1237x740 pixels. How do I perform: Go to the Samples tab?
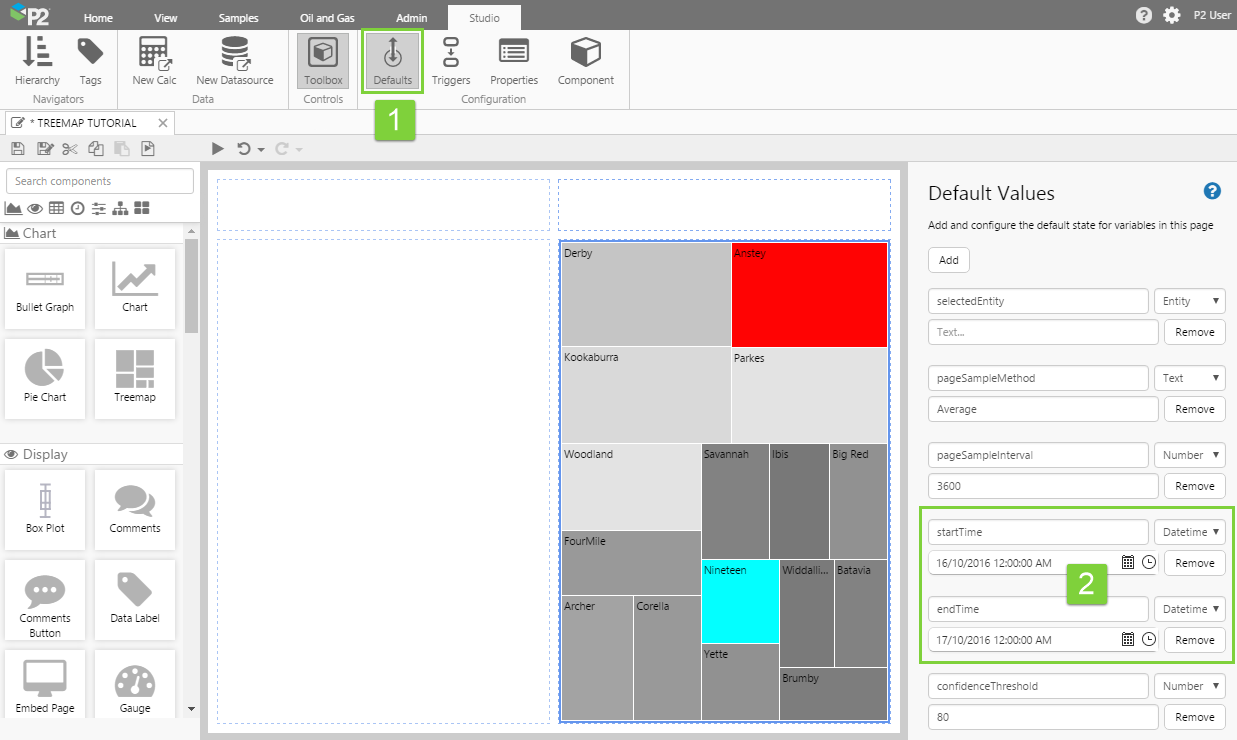tap(237, 18)
